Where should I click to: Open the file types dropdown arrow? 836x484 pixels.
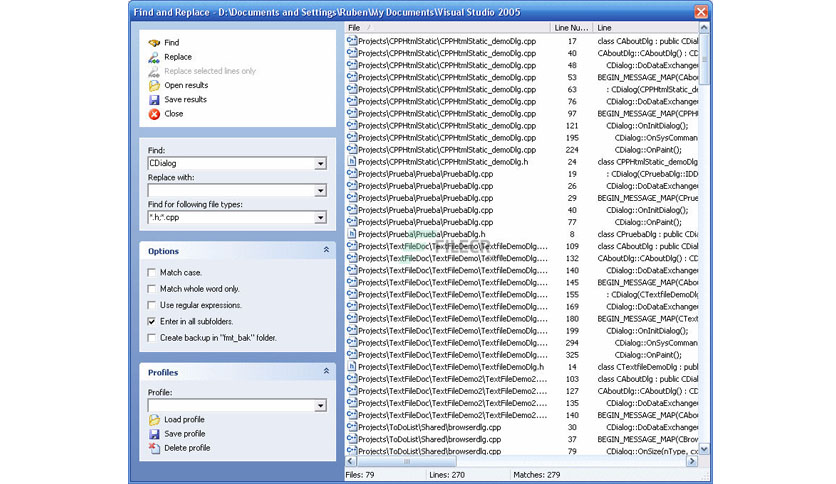click(x=320, y=217)
